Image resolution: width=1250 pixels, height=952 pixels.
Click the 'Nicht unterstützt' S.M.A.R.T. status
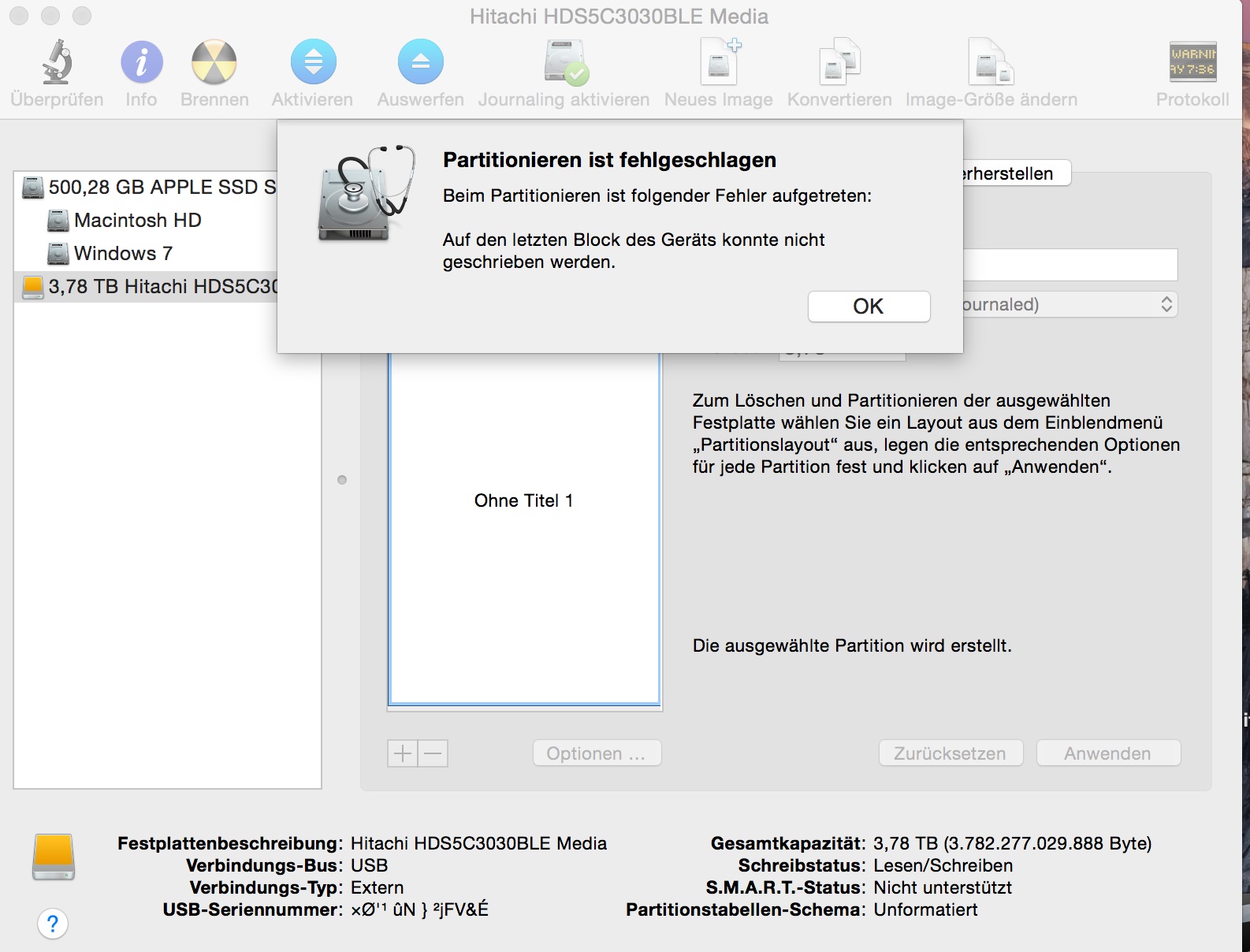coord(943,887)
